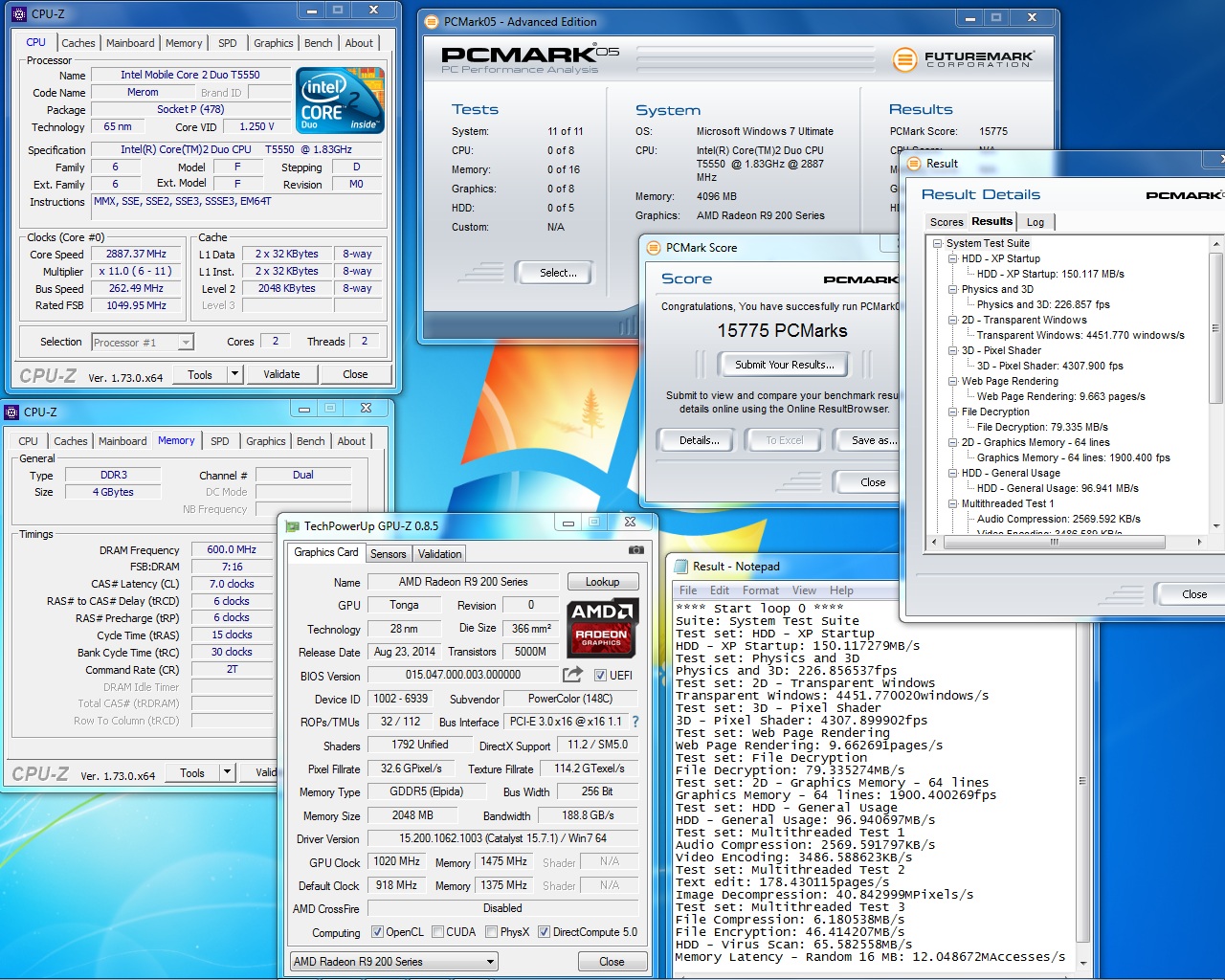The width and height of the screenshot is (1225, 980).
Task: Open Mainboard tab in upper CPU-Z
Action: [x=130, y=43]
